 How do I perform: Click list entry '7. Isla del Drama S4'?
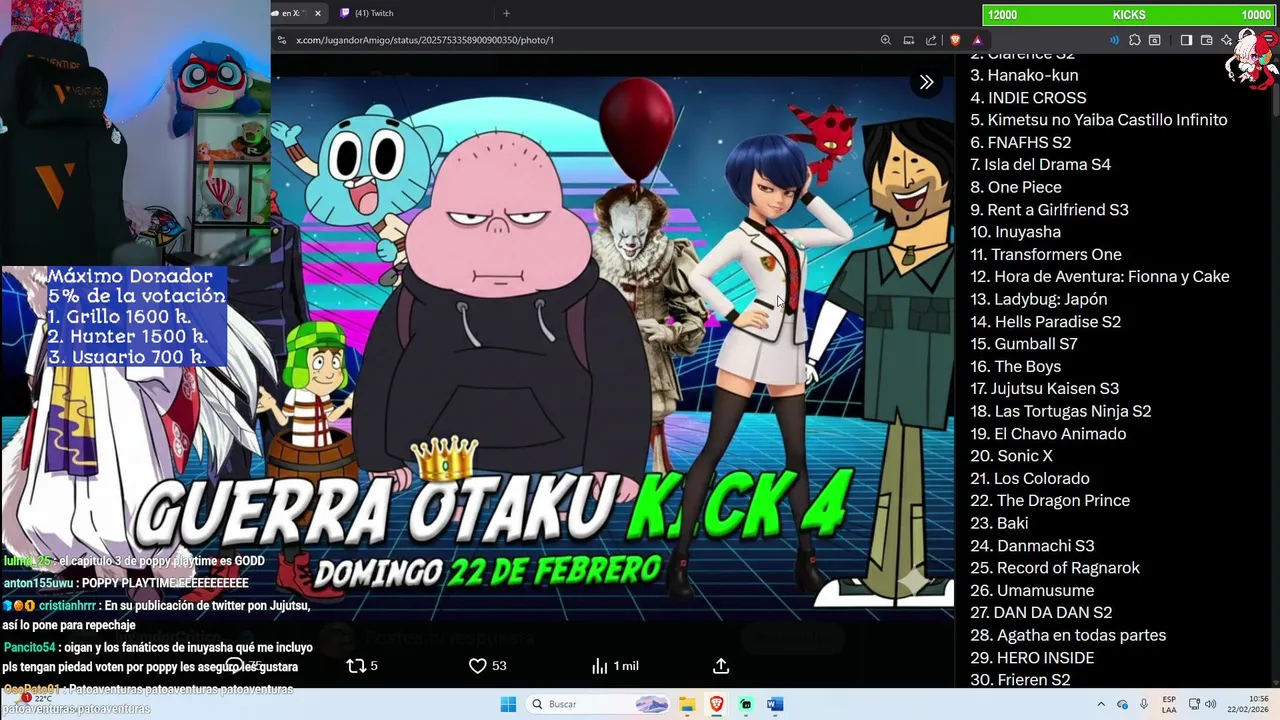point(1041,164)
